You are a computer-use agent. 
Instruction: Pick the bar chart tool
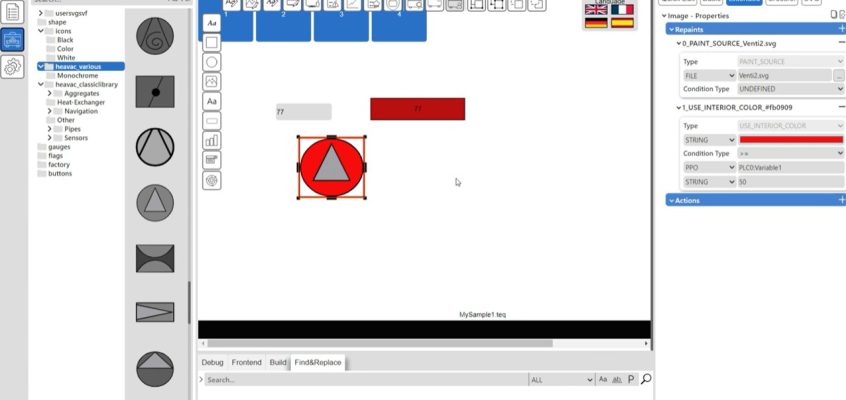212,141
